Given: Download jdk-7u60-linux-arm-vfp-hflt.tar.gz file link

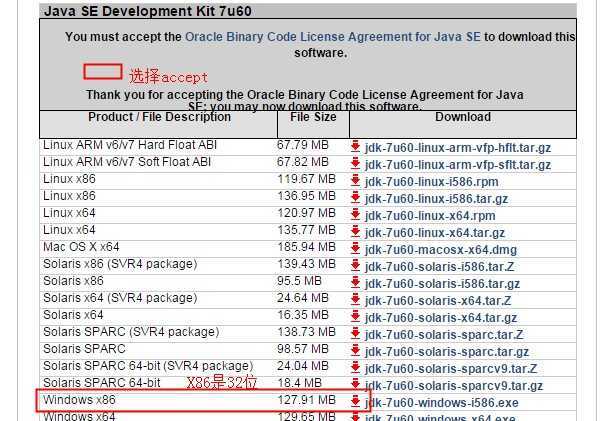Looking at the screenshot, I should tap(458, 148).
